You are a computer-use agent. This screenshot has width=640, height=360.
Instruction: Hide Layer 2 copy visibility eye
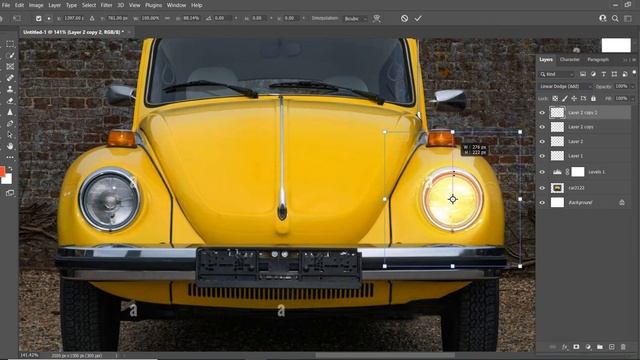[542, 127]
